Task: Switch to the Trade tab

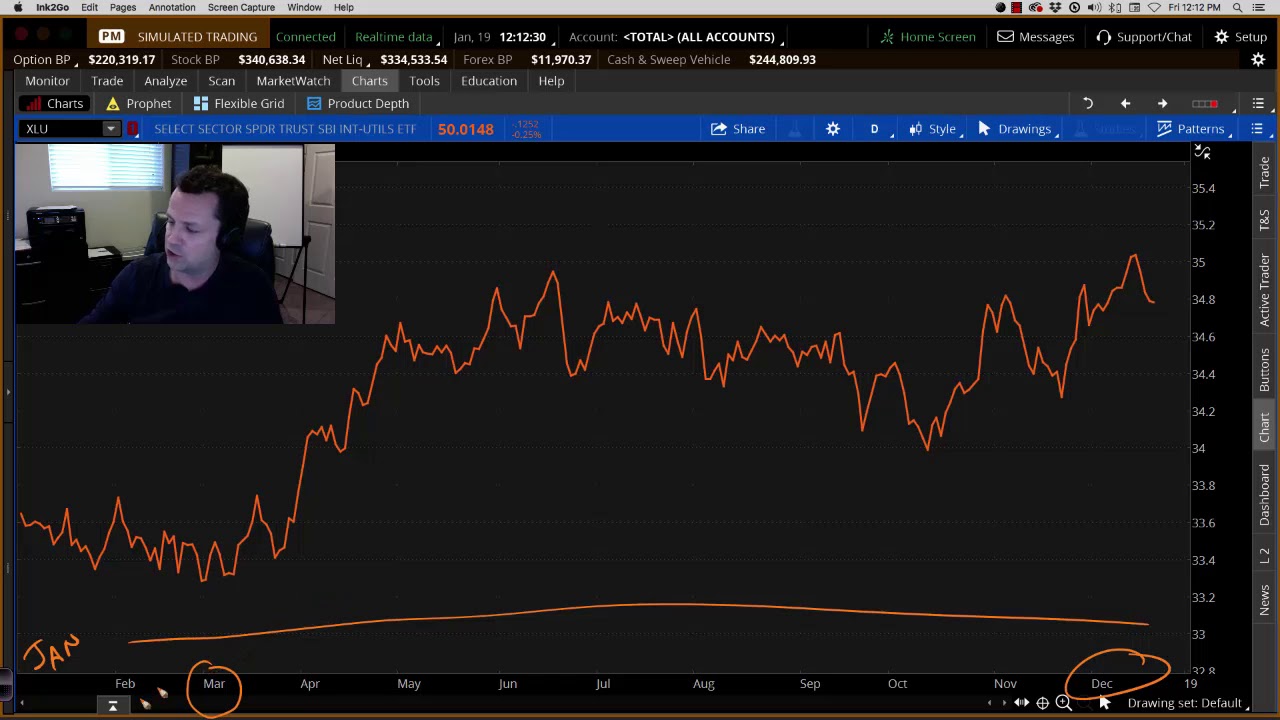Action: (107, 81)
